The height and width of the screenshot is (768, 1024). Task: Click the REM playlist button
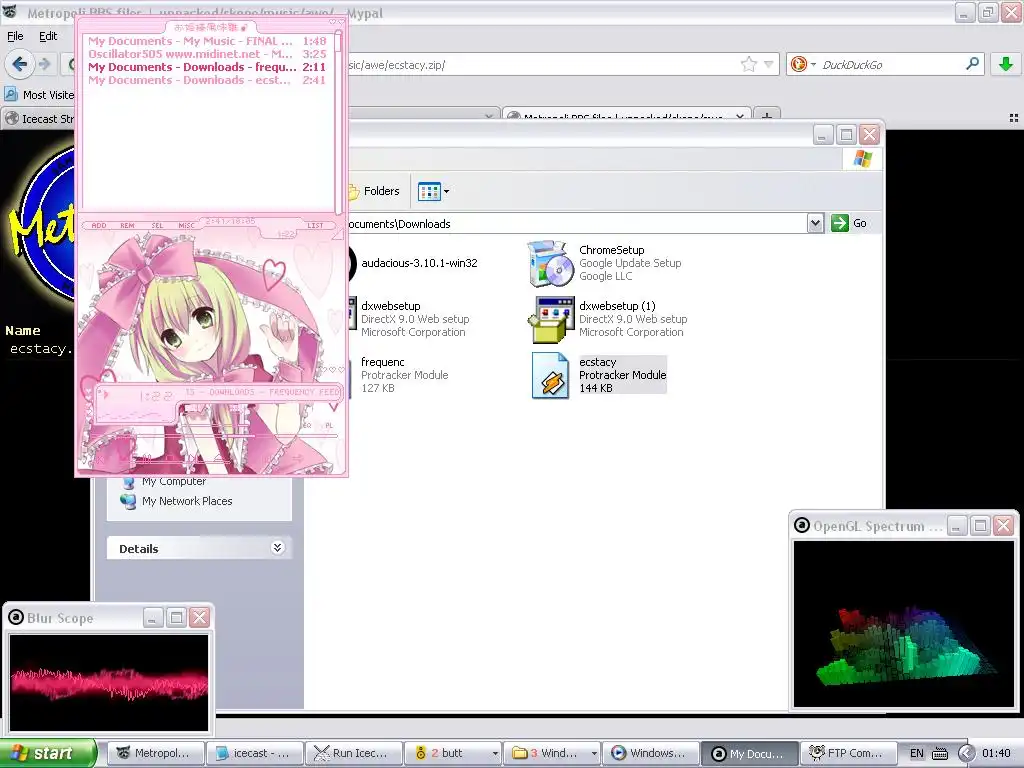point(127,225)
